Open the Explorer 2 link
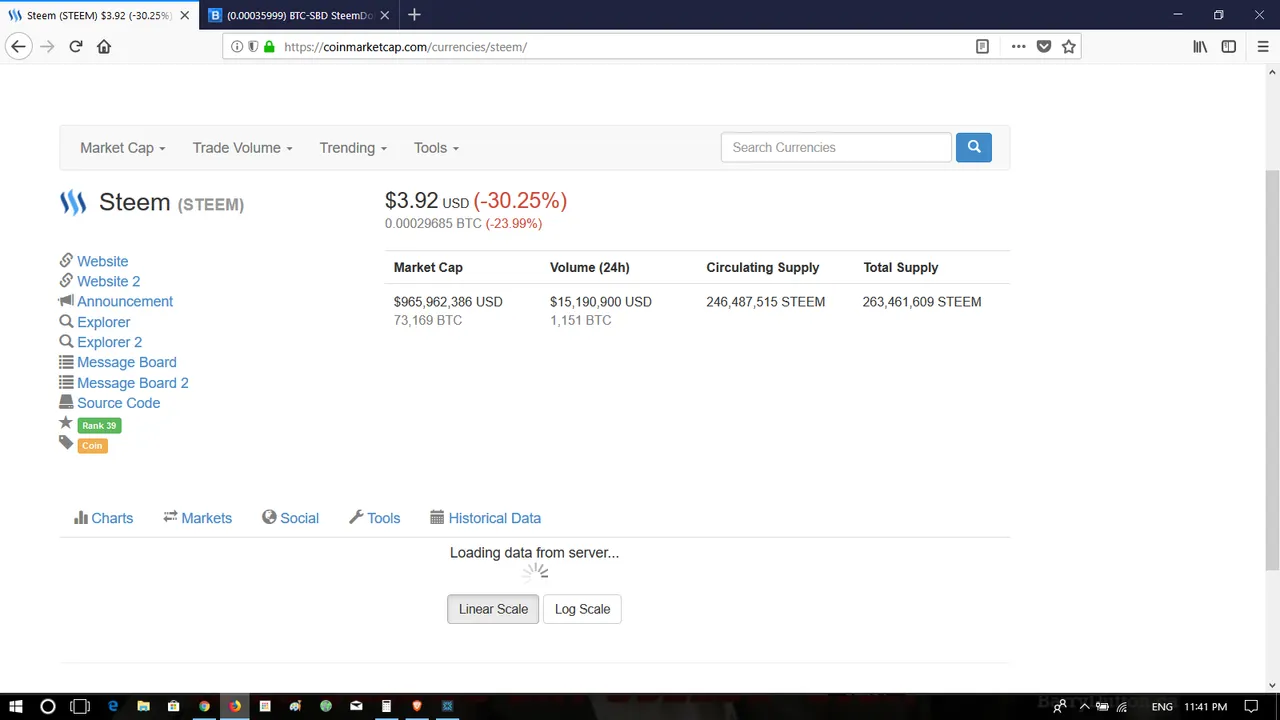The image size is (1280, 720). click(x=109, y=342)
